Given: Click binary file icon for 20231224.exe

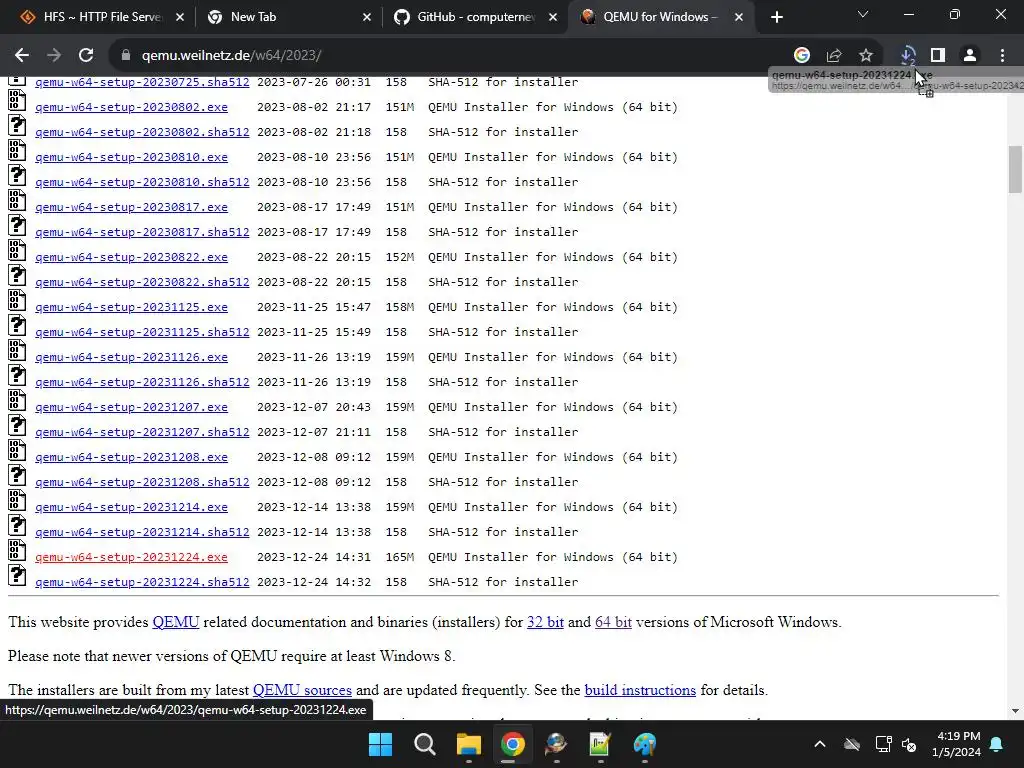Looking at the screenshot, I should [x=17, y=551].
